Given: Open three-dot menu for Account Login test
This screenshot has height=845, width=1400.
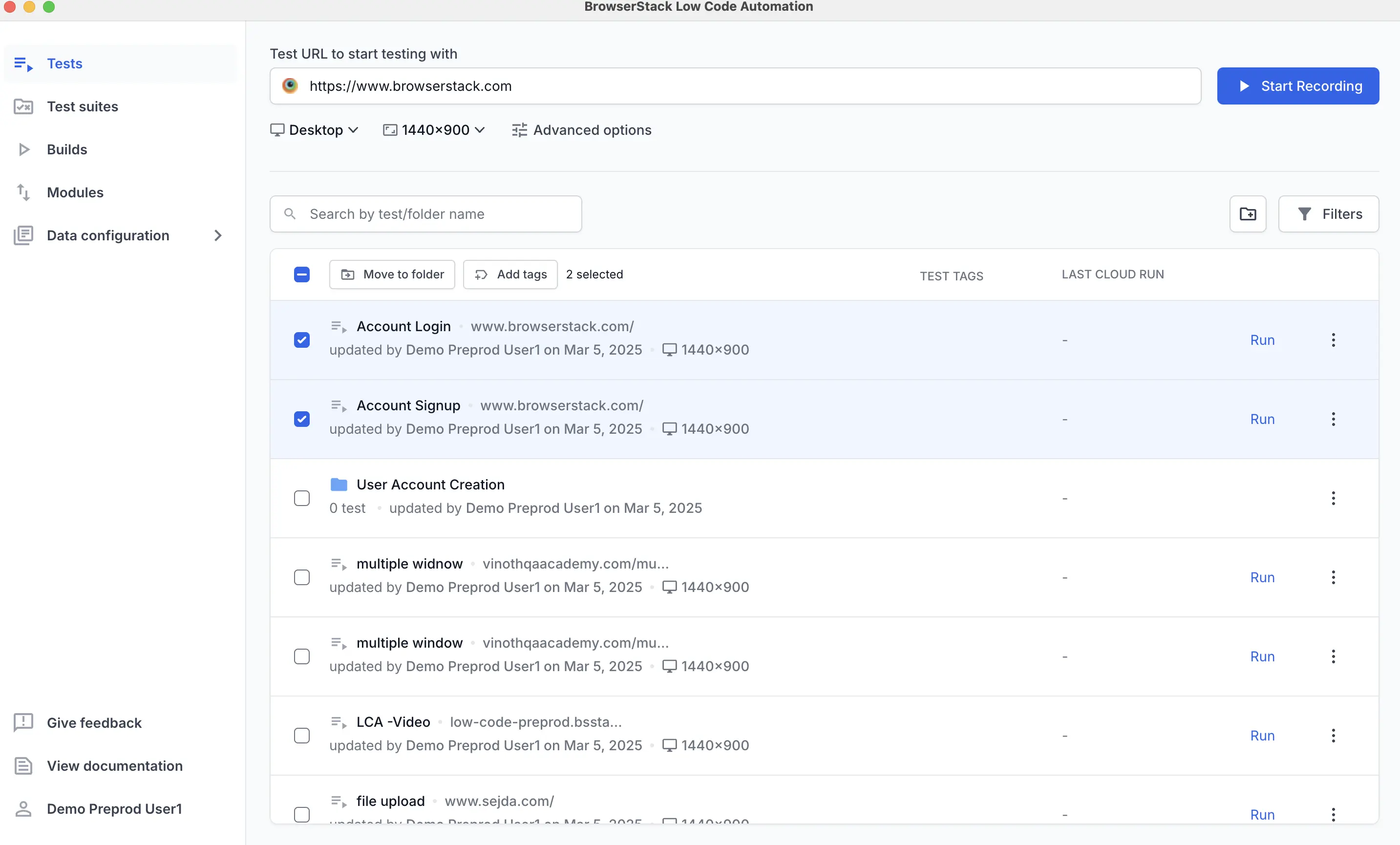Looking at the screenshot, I should coord(1333,340).
